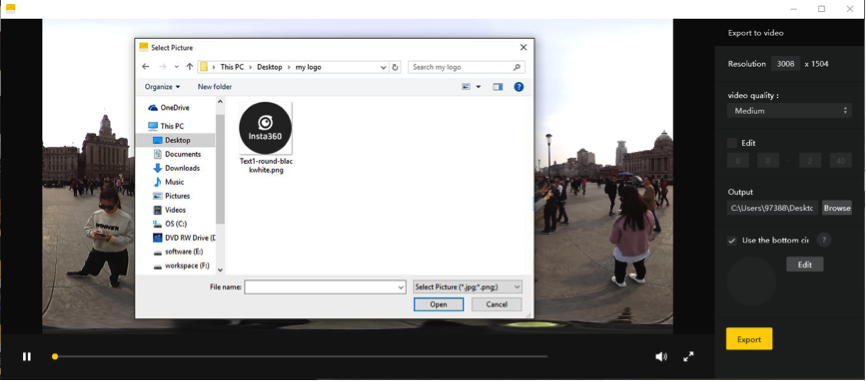The width and height of the screenshot is (866, 381).
Task: Open the Pictures folder
Action: pyautogui.click(x=171, y=196)
